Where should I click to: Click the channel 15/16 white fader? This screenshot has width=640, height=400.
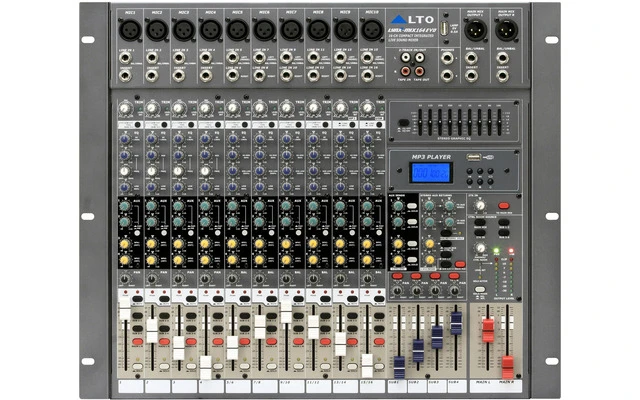[367, 365]
